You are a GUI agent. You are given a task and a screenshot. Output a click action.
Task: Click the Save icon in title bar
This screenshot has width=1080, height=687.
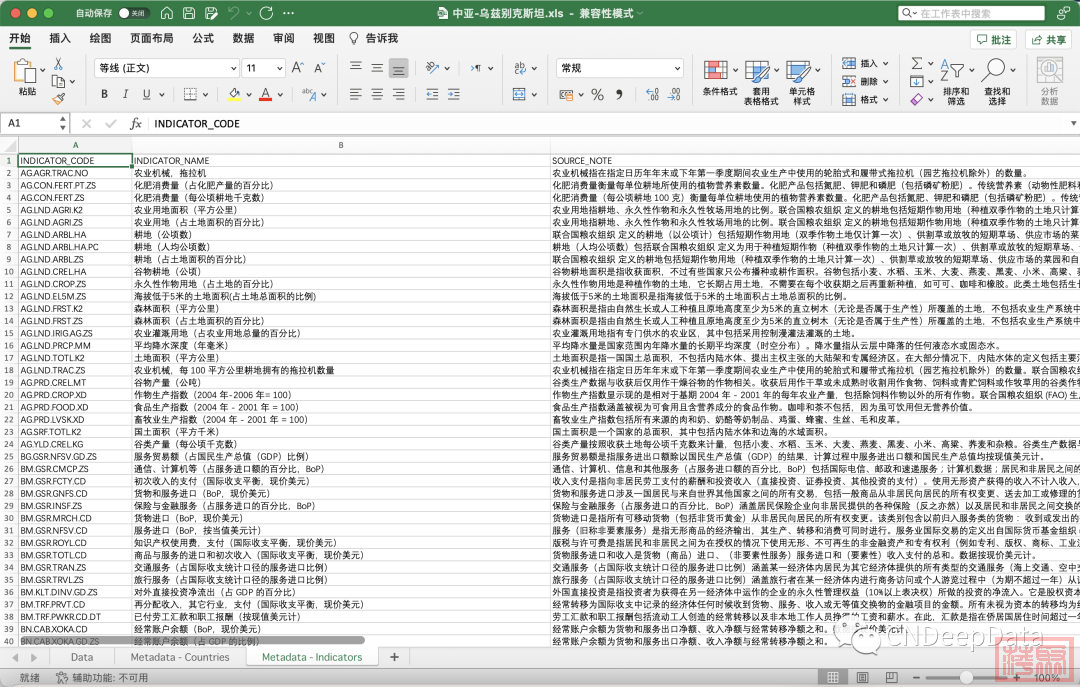click(189, 13)
